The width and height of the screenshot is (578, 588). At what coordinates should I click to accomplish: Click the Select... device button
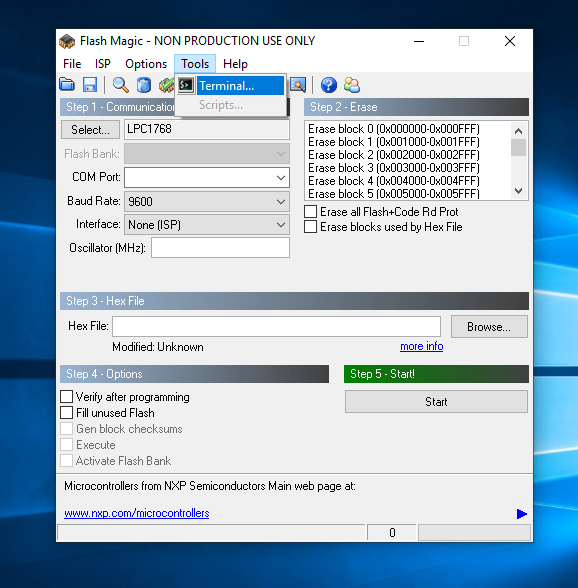[x=90, y=130]
